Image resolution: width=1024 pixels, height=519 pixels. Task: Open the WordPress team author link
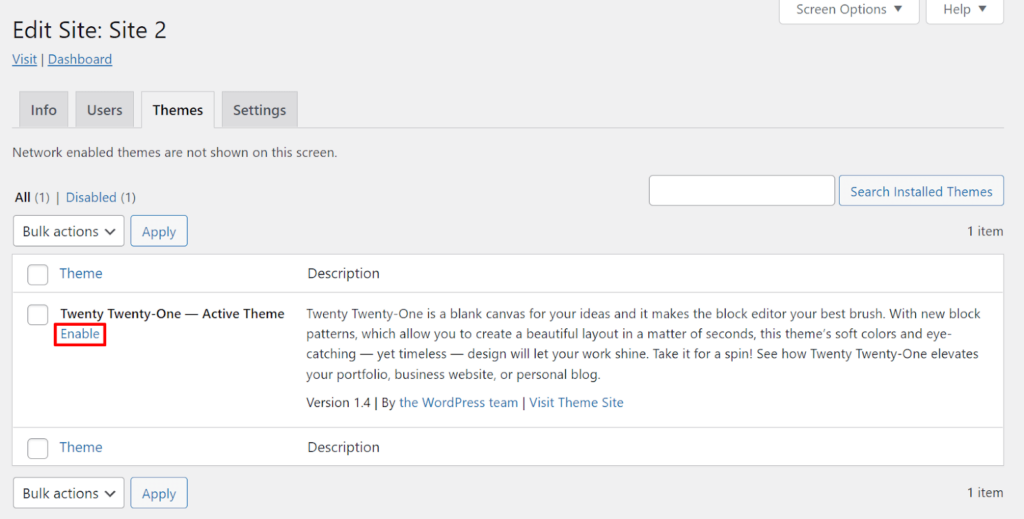pos(458,402)
